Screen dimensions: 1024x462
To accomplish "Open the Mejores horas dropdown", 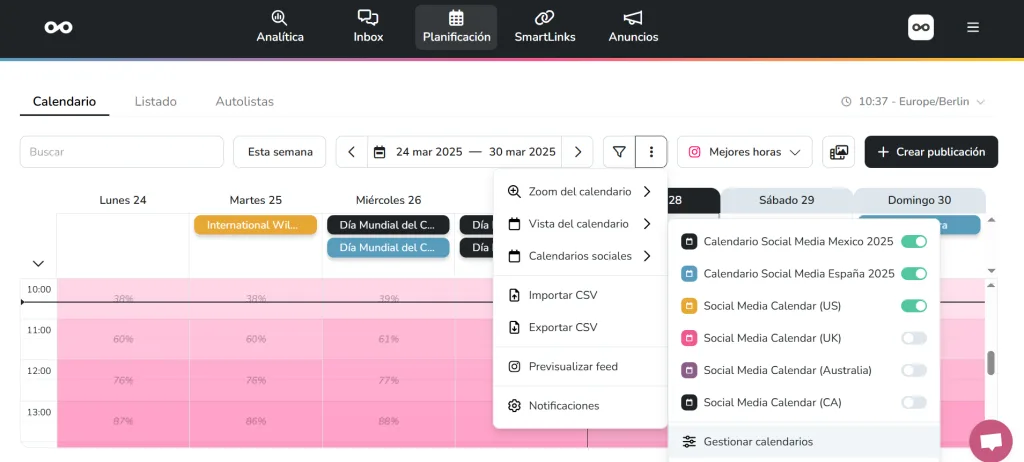I will point(745,152).
